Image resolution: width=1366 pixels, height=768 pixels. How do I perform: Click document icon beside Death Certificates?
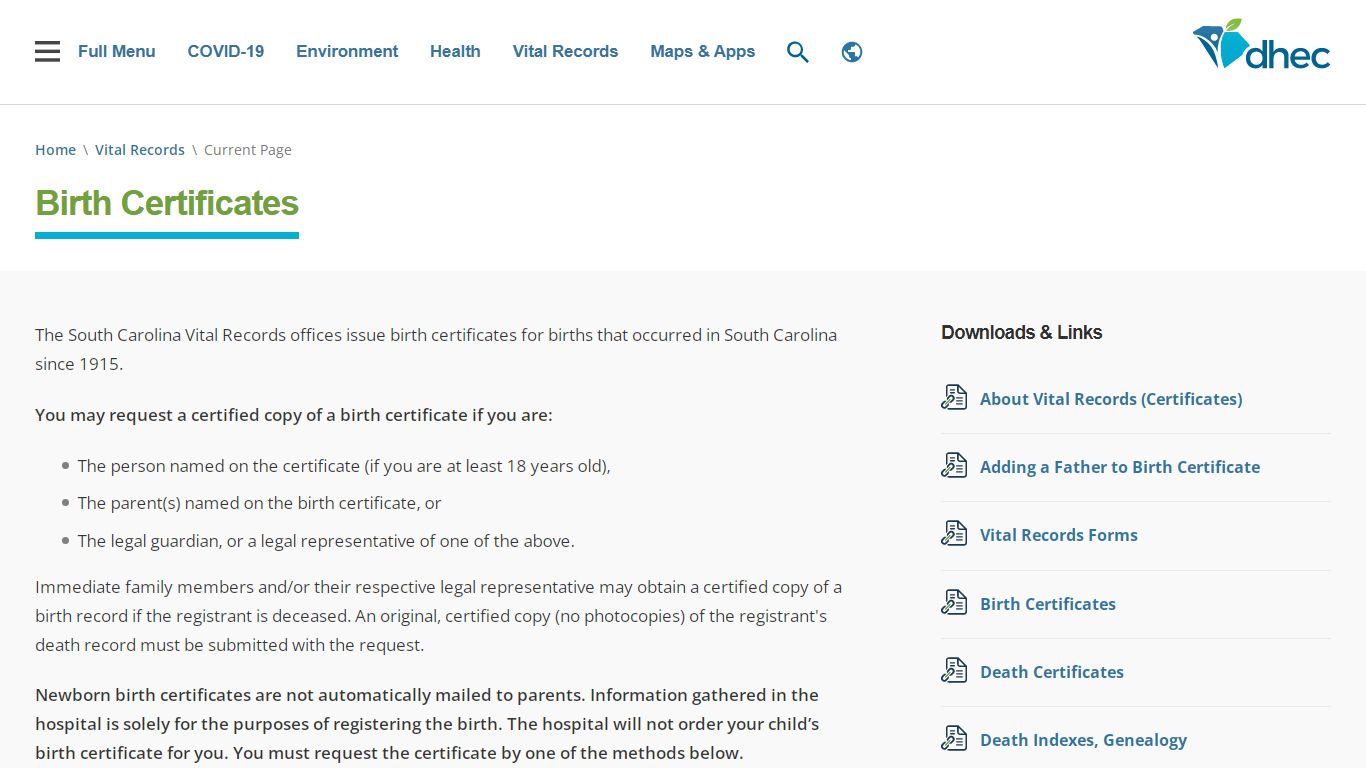click(x=954, y=671)
